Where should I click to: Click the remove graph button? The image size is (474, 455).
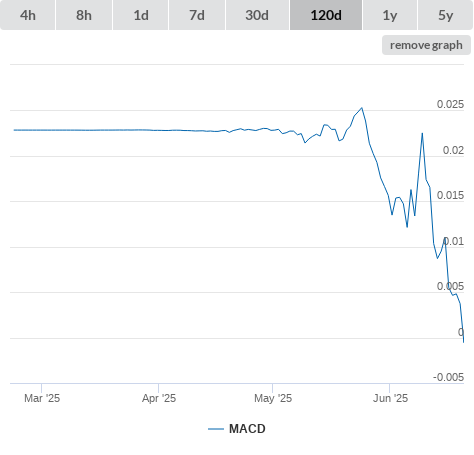(426, 45)
